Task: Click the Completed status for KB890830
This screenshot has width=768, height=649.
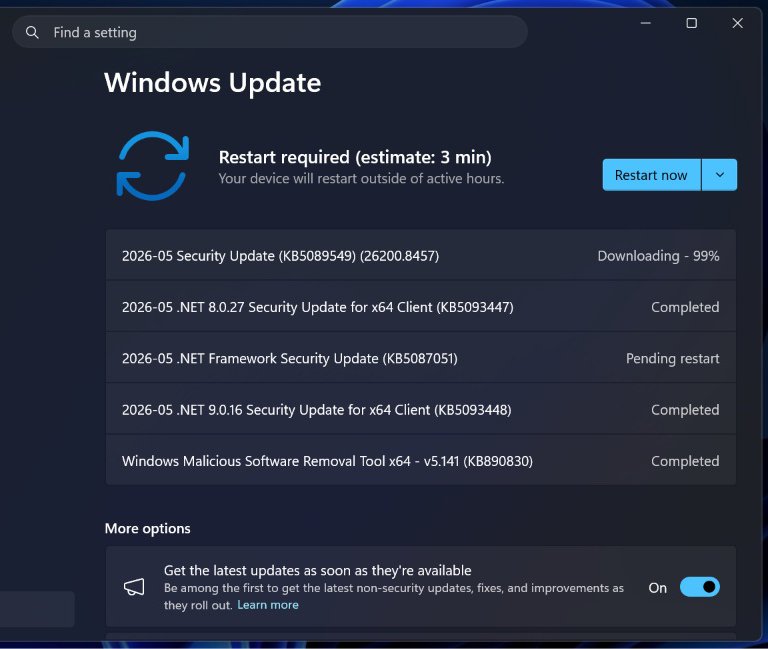Action: click(685, 461)
